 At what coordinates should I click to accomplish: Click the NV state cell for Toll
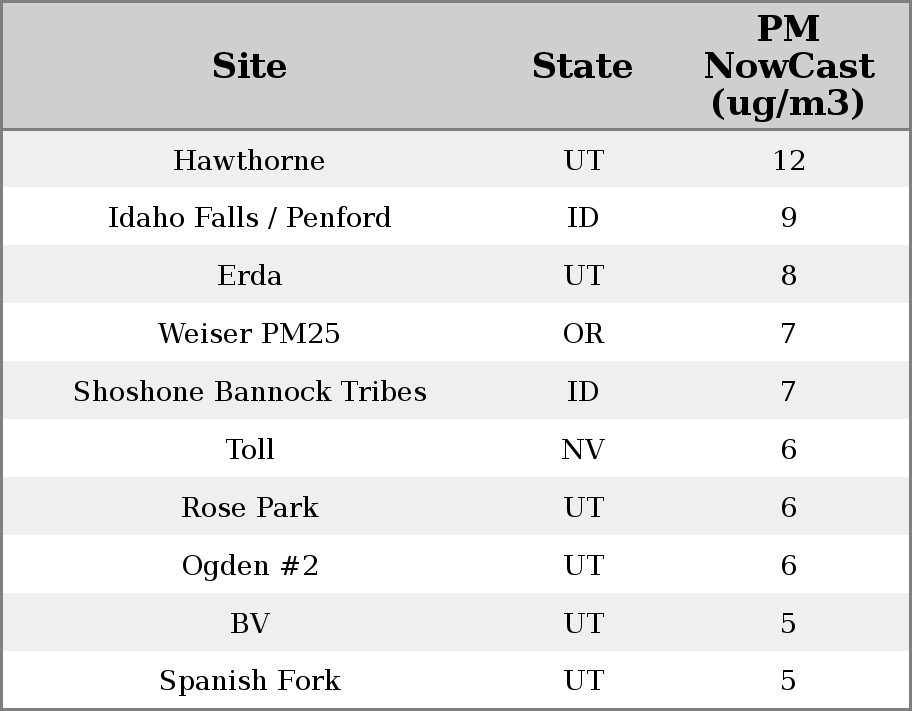point(583,450)
